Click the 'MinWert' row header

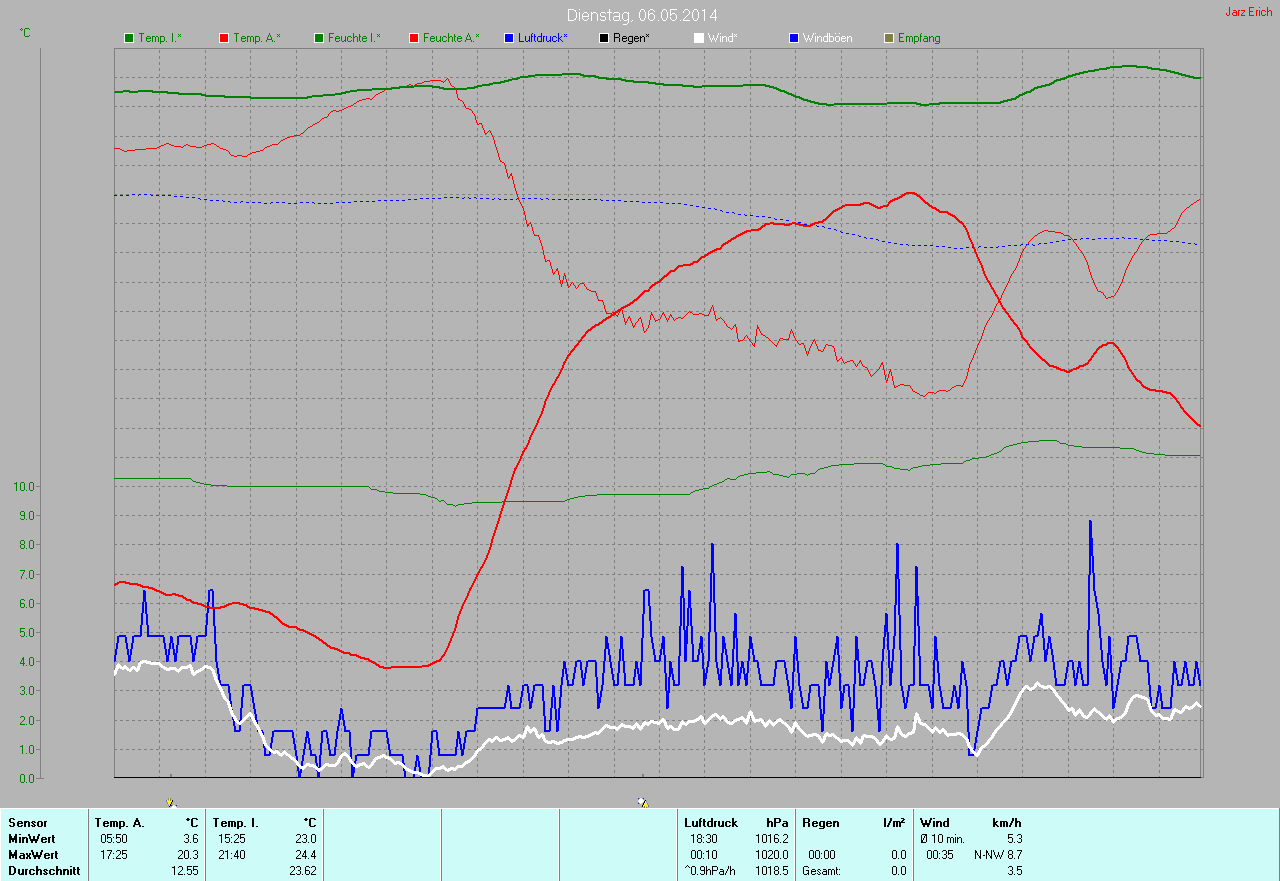[x=32, y=839]
